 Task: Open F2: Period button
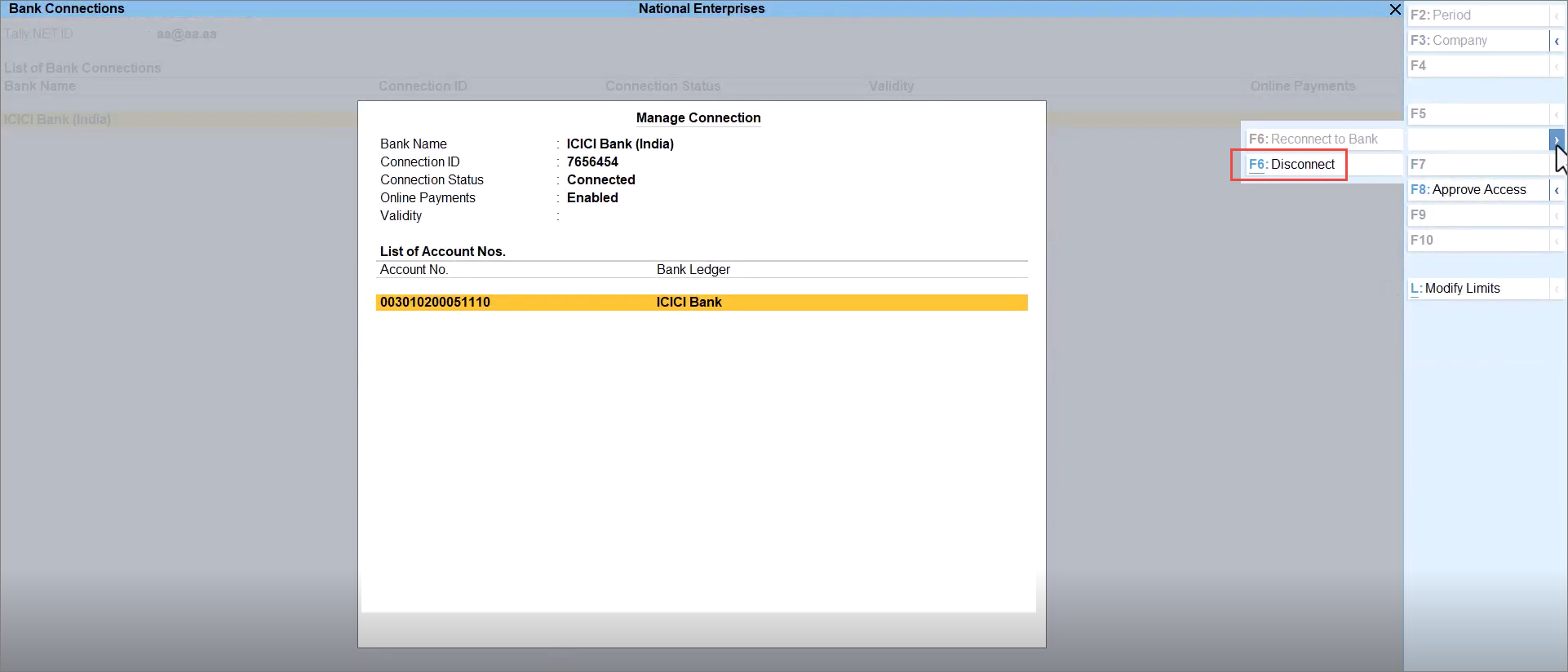pos(1477,15)
